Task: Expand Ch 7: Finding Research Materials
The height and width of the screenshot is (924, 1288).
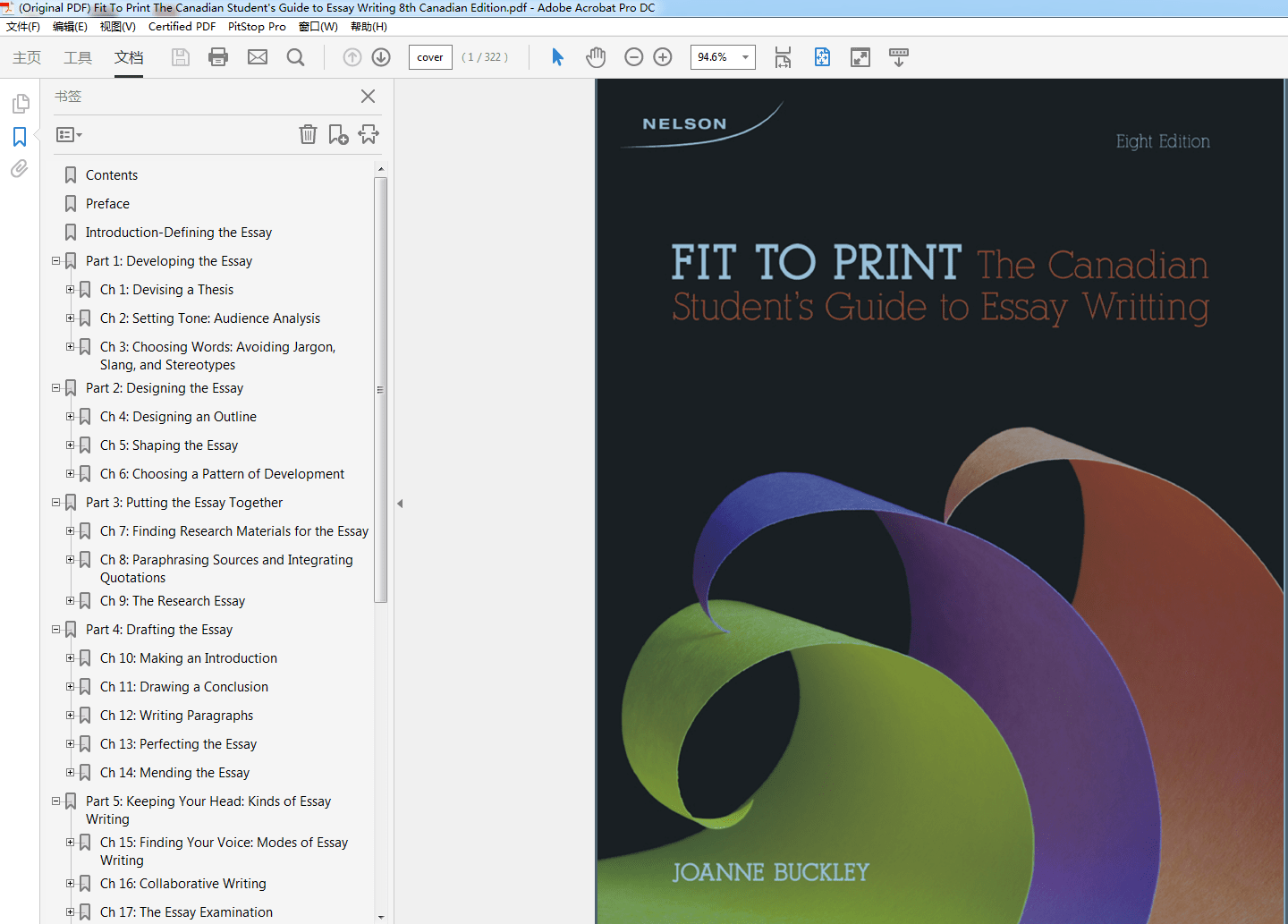Action: 70,531
